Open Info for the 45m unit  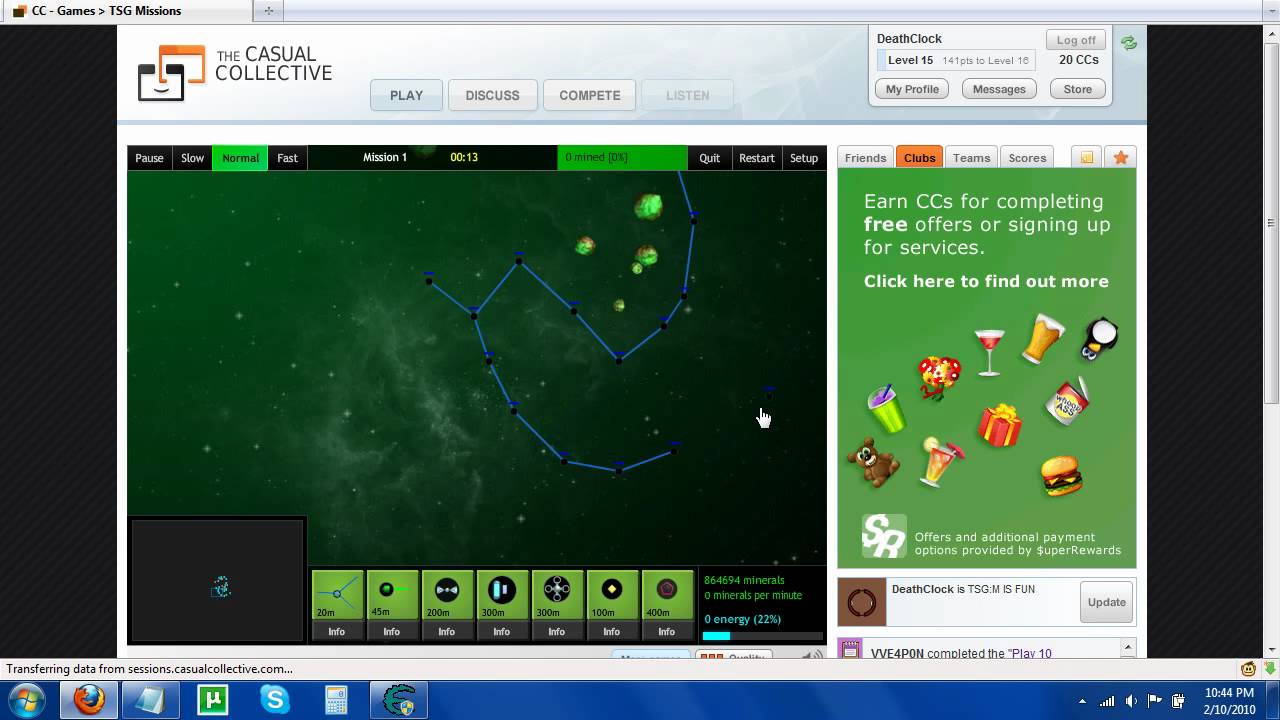click(392, 631)
